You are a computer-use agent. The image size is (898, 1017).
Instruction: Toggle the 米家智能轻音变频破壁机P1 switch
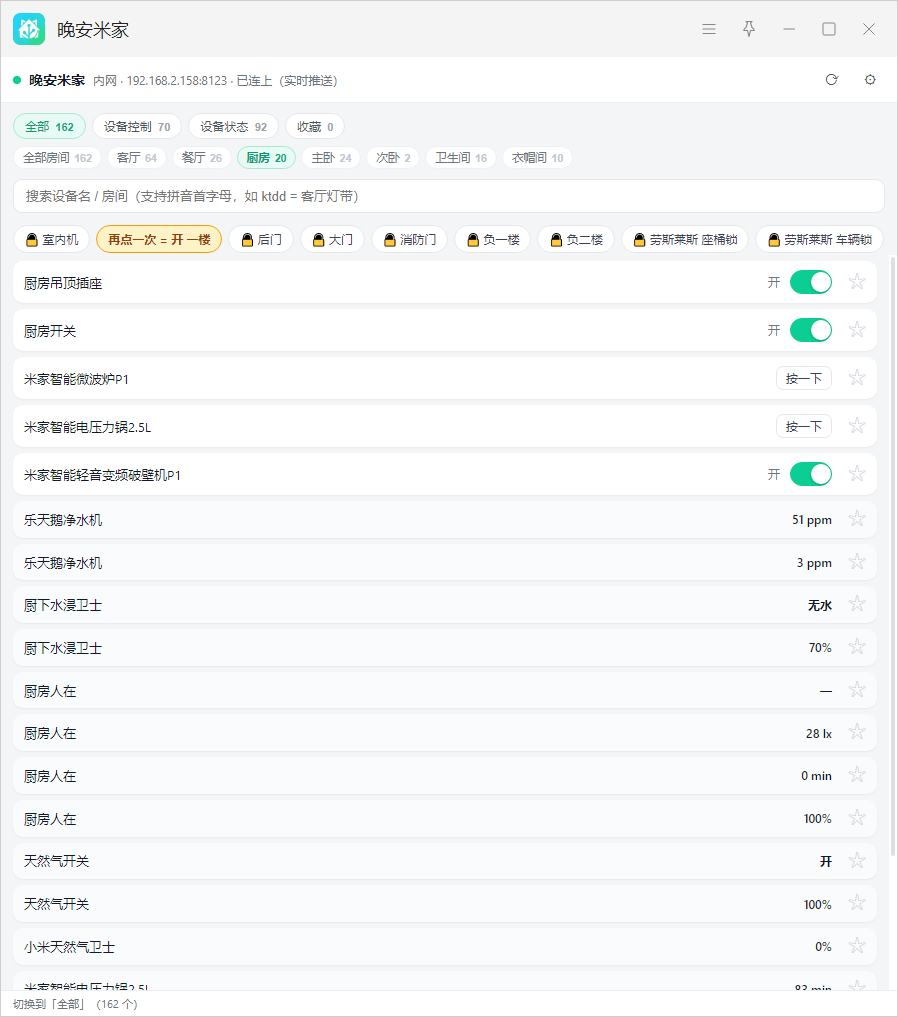810,474
